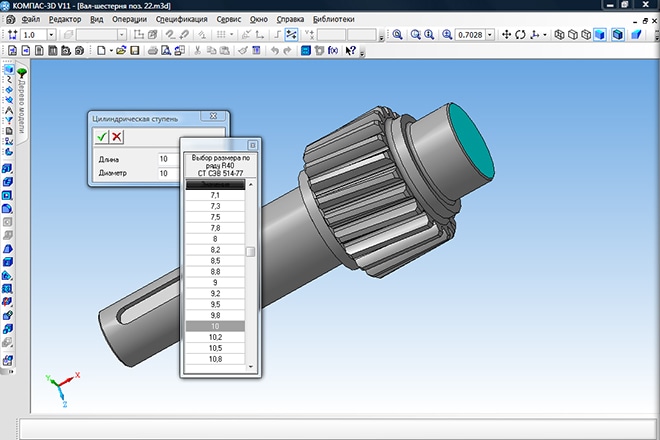The image size is (660, 440).
Task: Open the Библиотеки menu
Action: [x=333, y=19]
